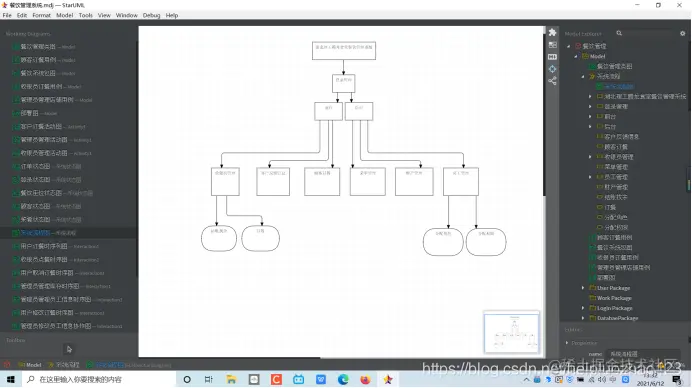Click the editors layout icon below the puzzle icon
Screen dimensions: 692x388
pos(552,45)
